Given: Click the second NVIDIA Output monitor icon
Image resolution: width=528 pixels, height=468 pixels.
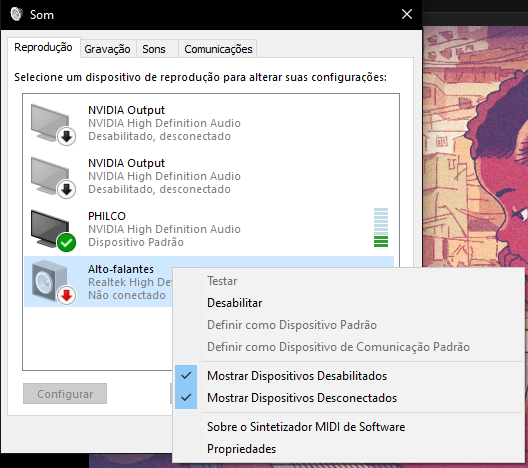Looking at the screenshot, I should (53, 177).
